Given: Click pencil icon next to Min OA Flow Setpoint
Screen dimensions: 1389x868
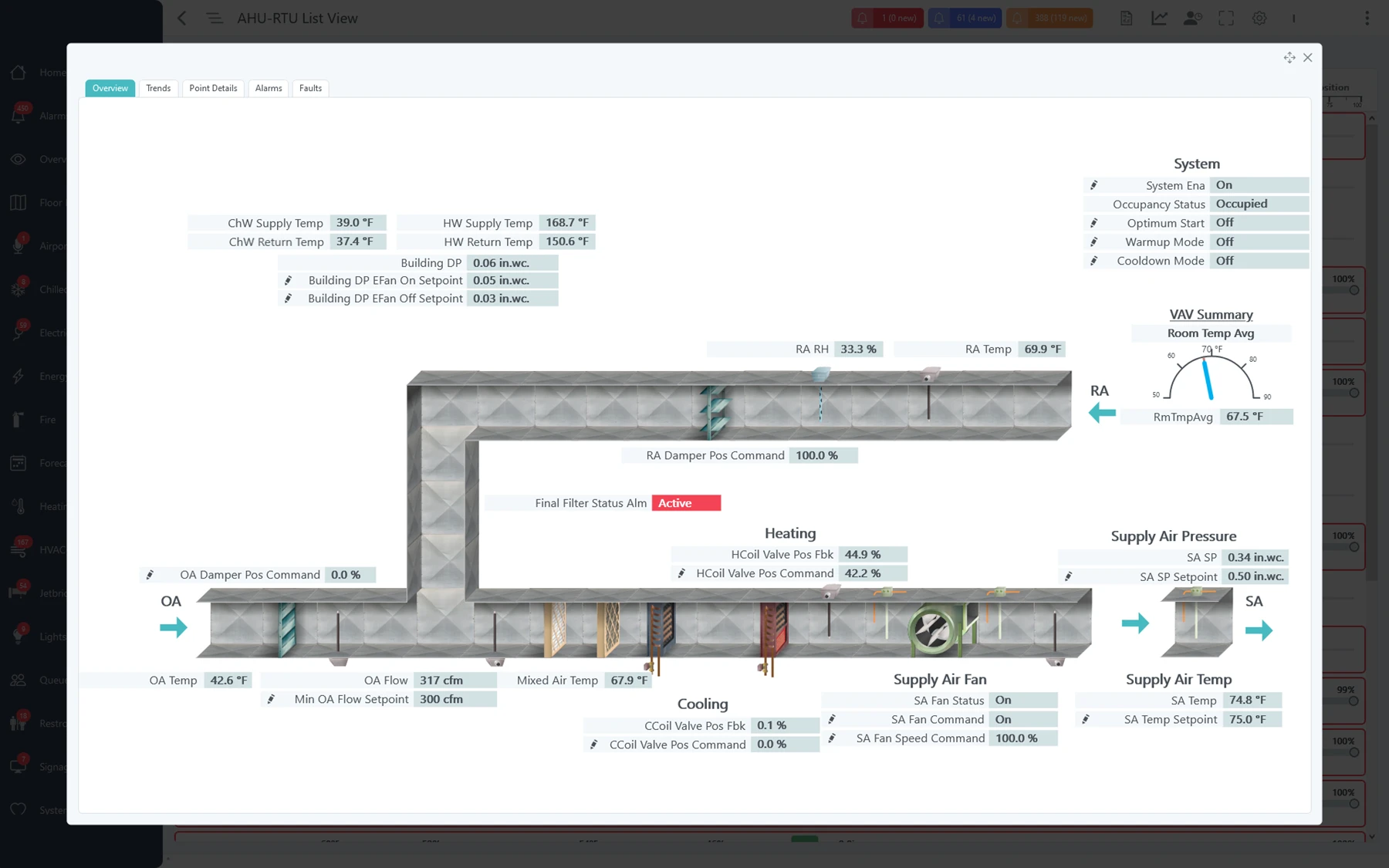Looking at the screenshot, I should pos(271,699).
